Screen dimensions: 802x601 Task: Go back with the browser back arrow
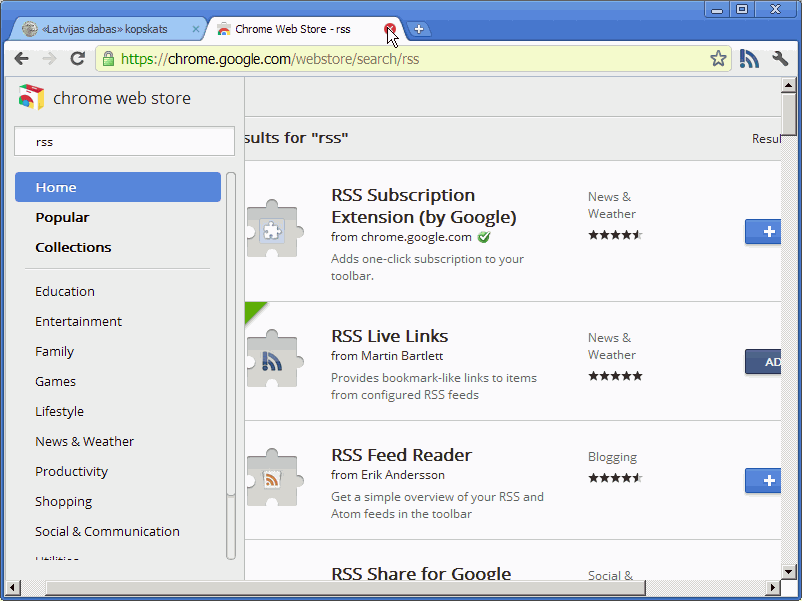tap(21, 59)
